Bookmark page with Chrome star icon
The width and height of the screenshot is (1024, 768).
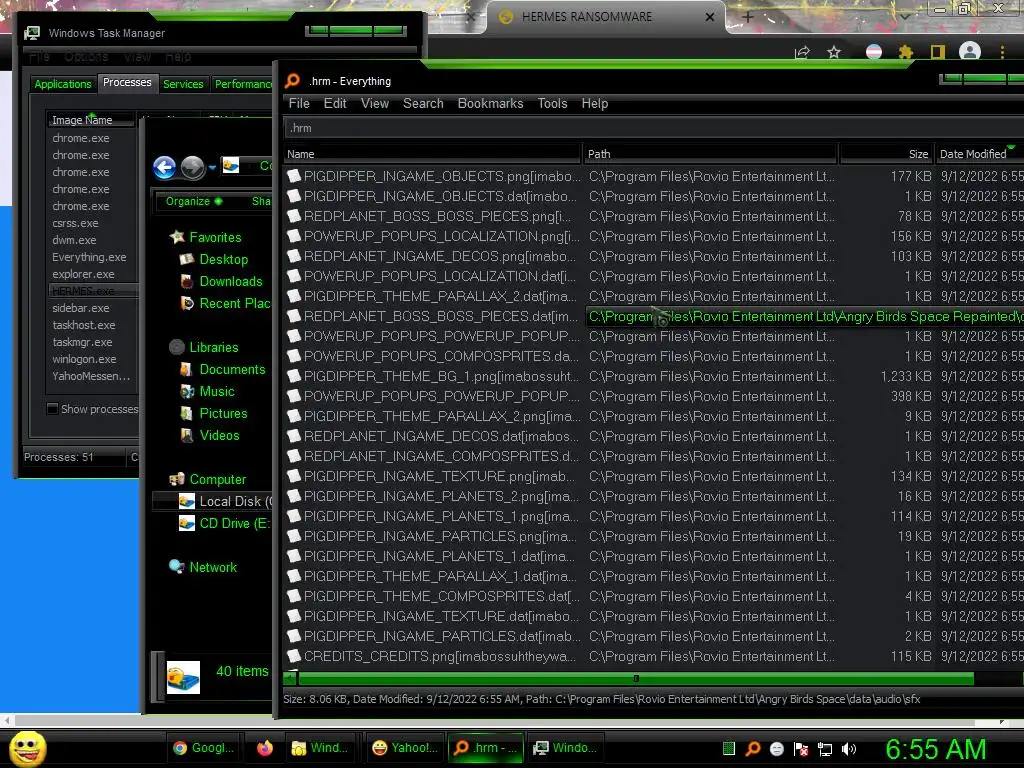(x=834, y=52)
